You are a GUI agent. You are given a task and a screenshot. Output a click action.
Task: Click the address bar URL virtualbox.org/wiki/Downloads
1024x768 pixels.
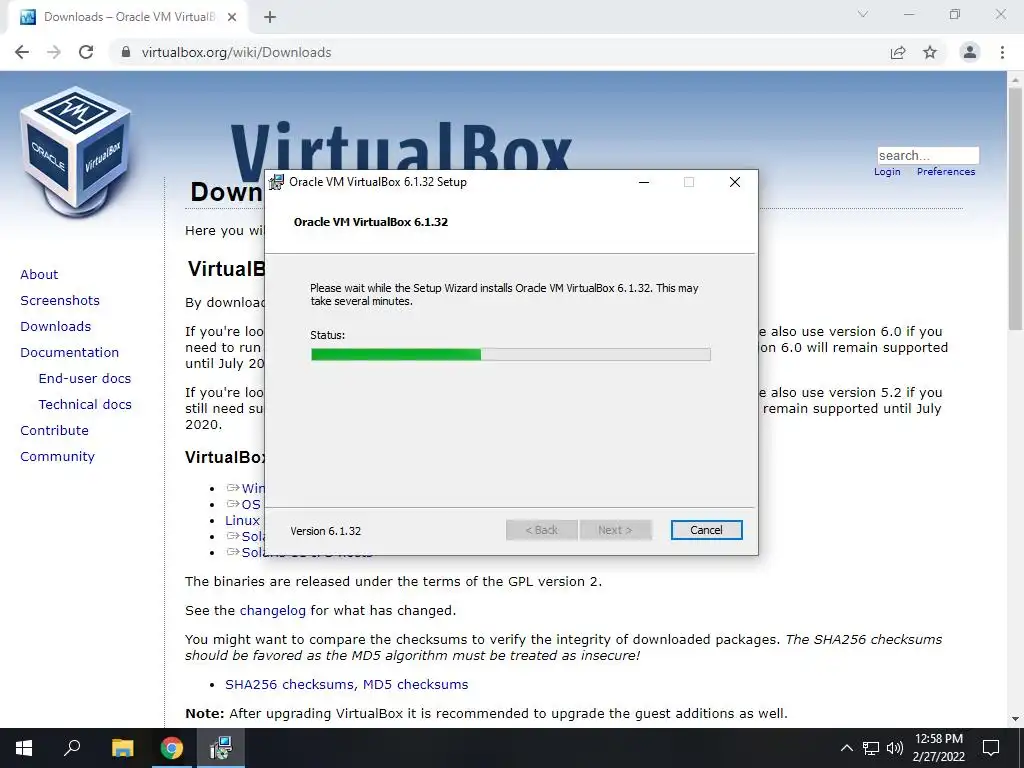pos(236,52)
